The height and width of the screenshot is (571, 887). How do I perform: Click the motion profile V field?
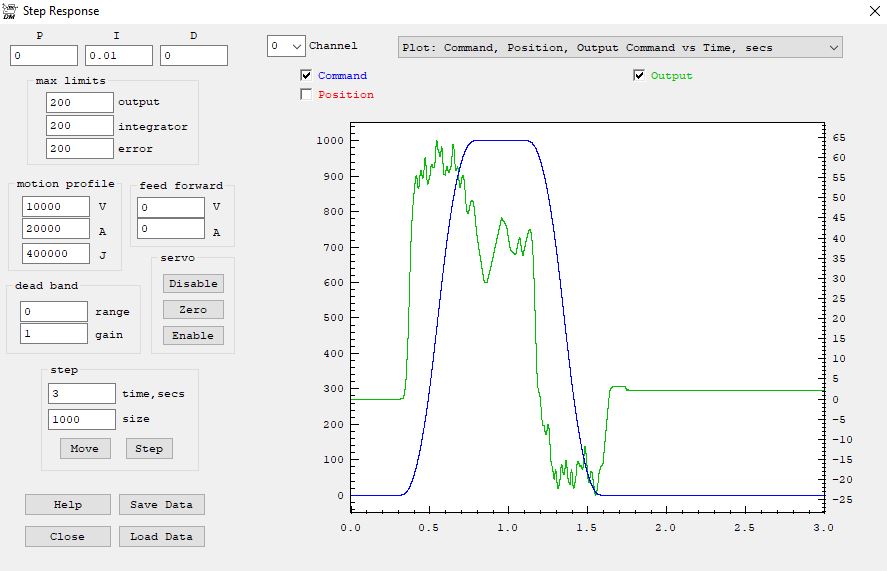[56, 207]
